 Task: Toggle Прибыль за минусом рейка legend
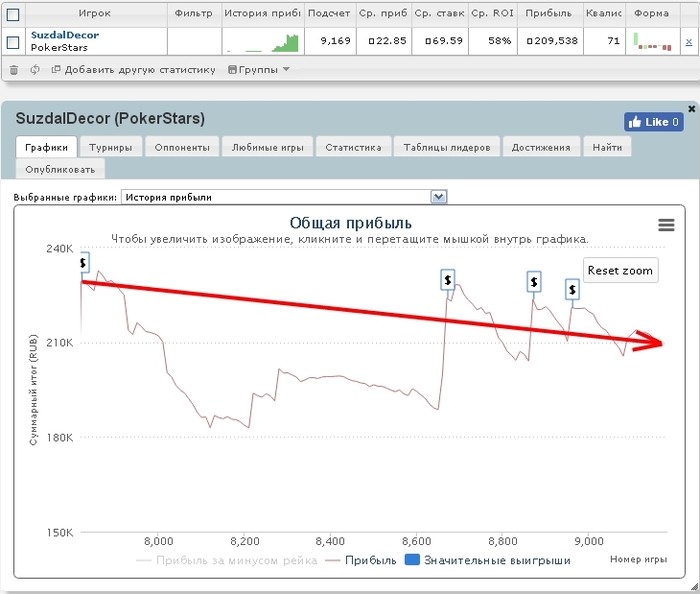[x=227, y=561]
